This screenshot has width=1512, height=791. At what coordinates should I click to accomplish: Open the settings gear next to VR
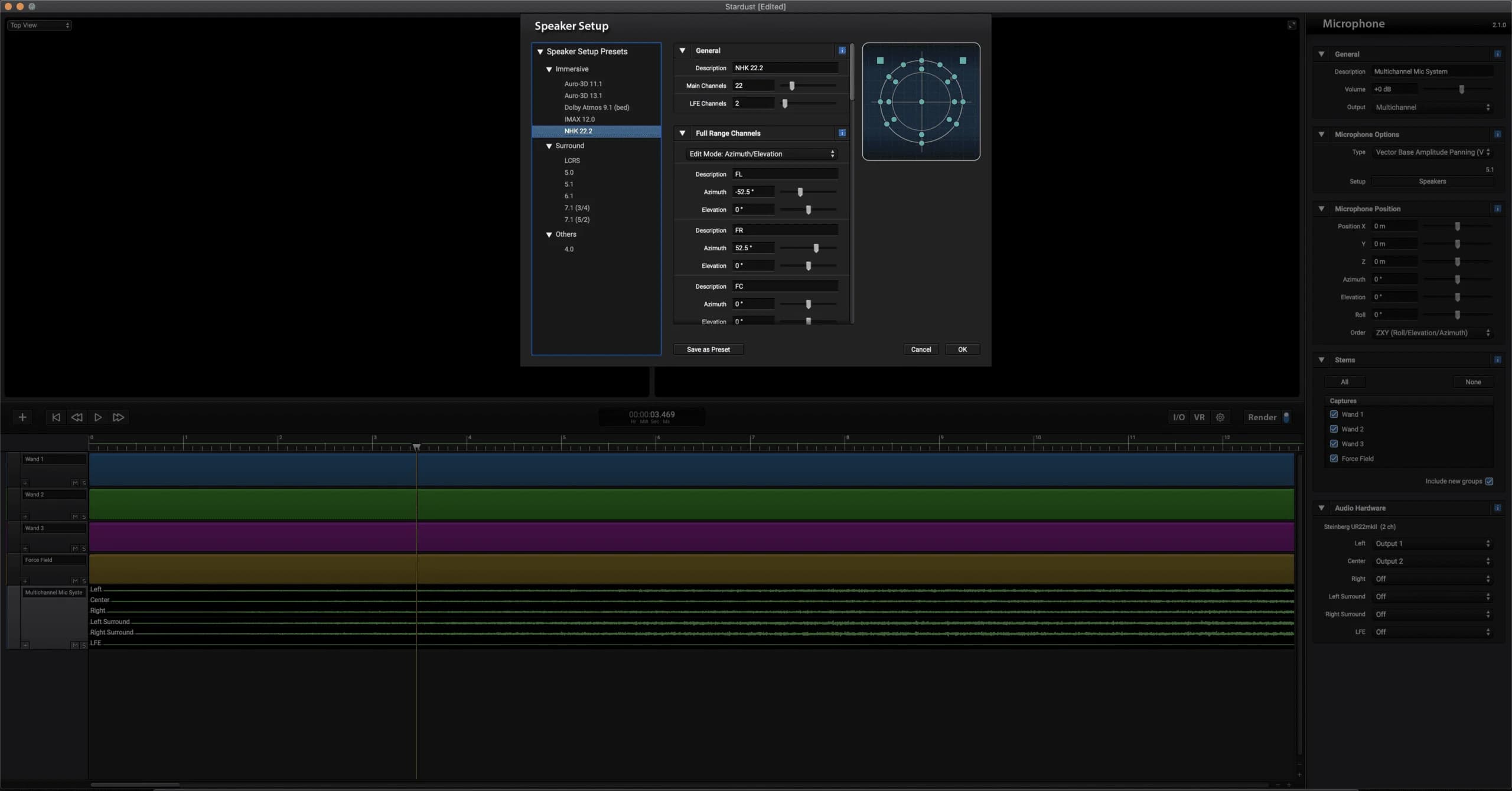click(x=1220, y=417)
